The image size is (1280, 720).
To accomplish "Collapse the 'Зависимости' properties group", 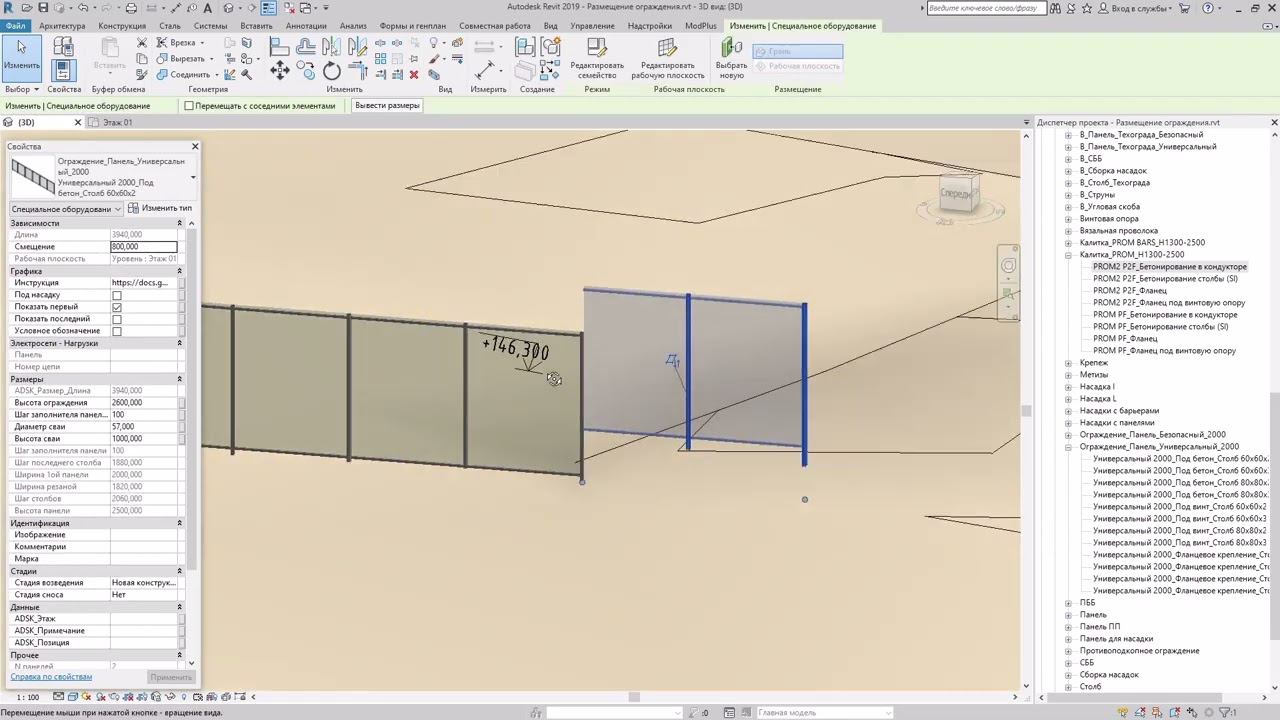I will point(180,223).
